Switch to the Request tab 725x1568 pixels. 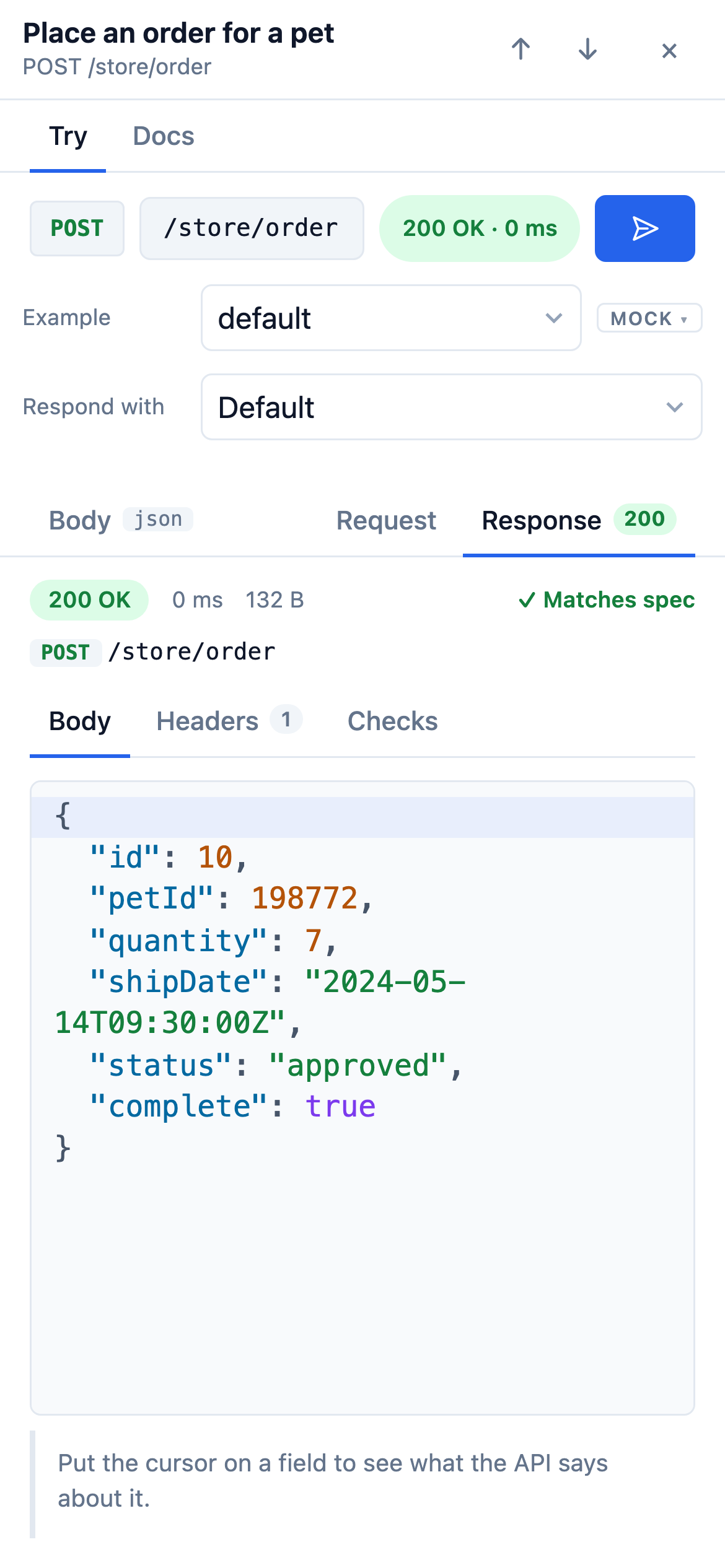pyautogui.click(x=386, y=520)
